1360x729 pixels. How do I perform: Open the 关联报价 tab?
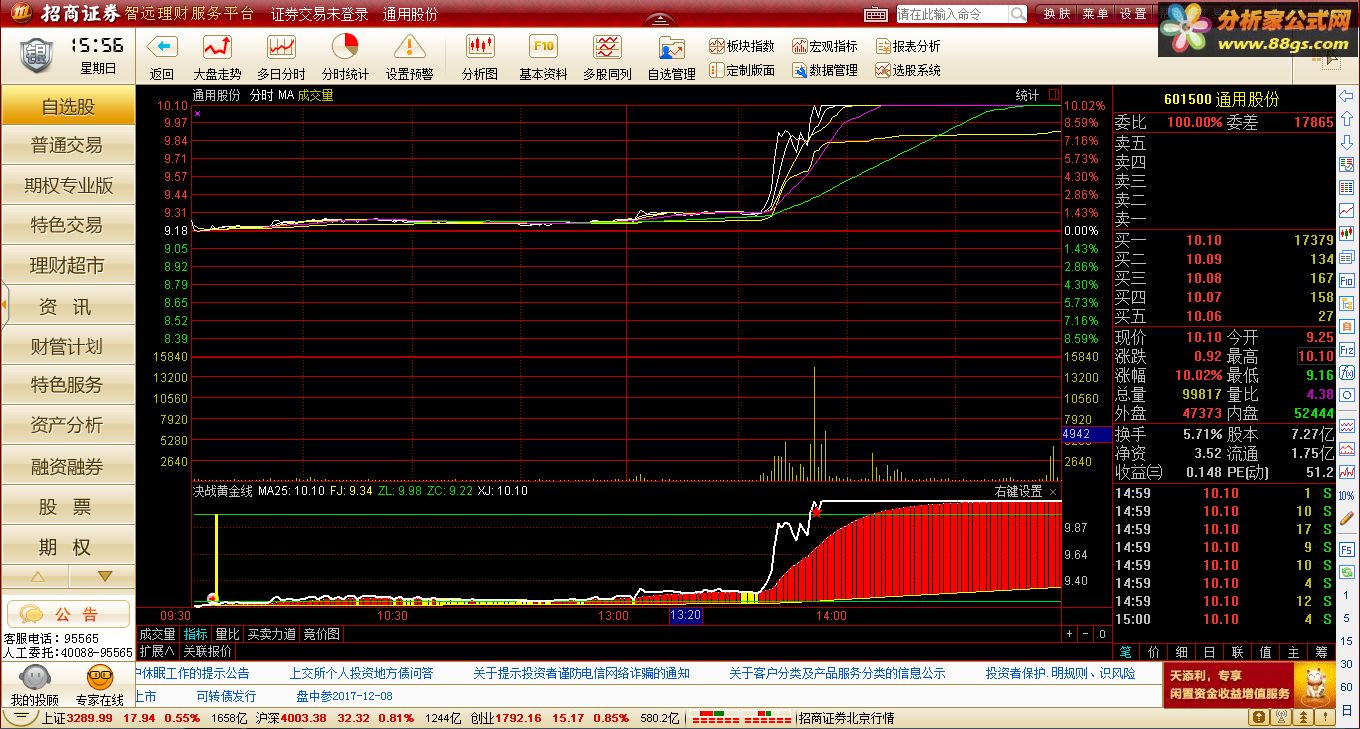(207, 651)
